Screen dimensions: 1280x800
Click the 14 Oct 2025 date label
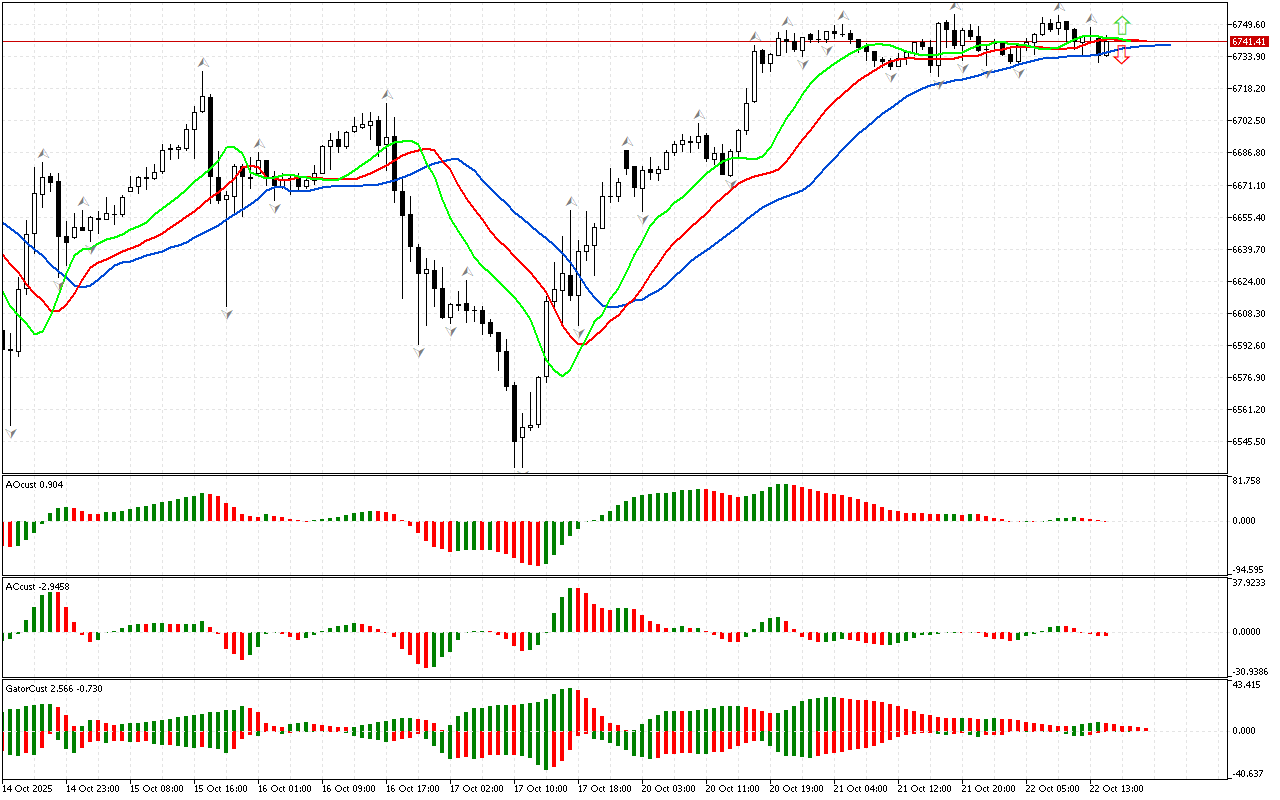coord(31,789)
